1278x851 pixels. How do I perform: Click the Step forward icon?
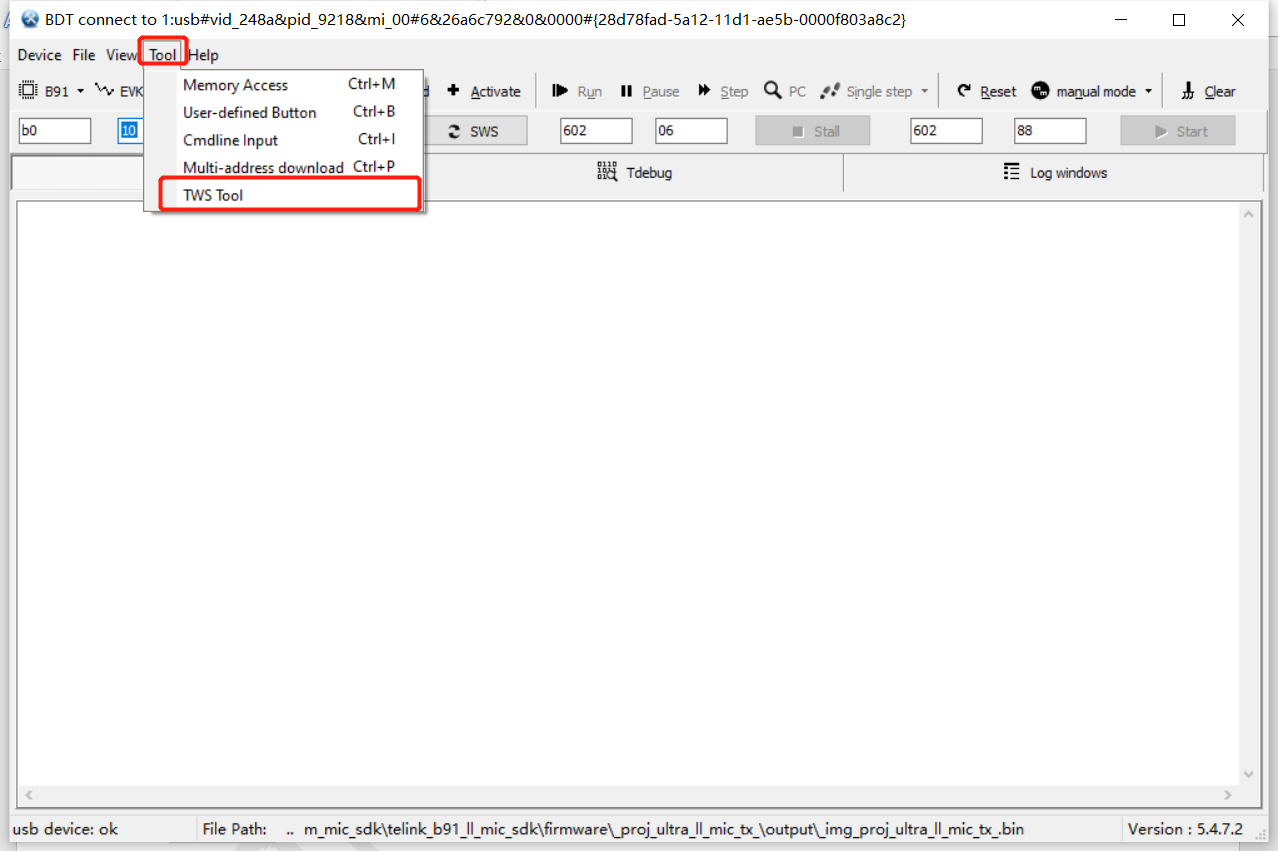(705, 91)
